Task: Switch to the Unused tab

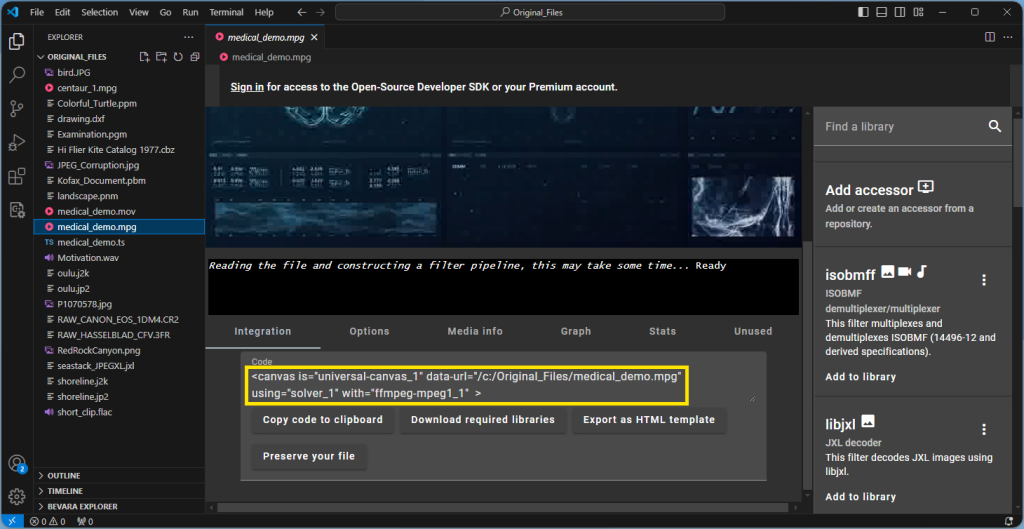Action: 752,331
